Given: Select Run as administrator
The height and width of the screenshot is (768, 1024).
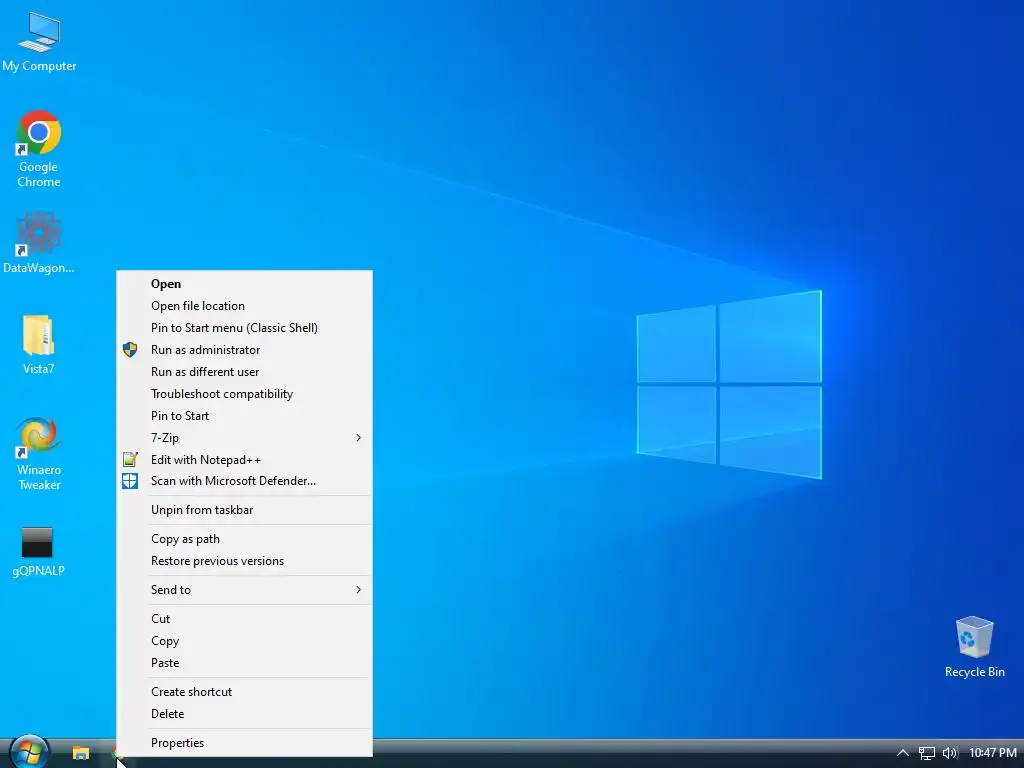Looking at the screenshot, I should tap(244, 350).
